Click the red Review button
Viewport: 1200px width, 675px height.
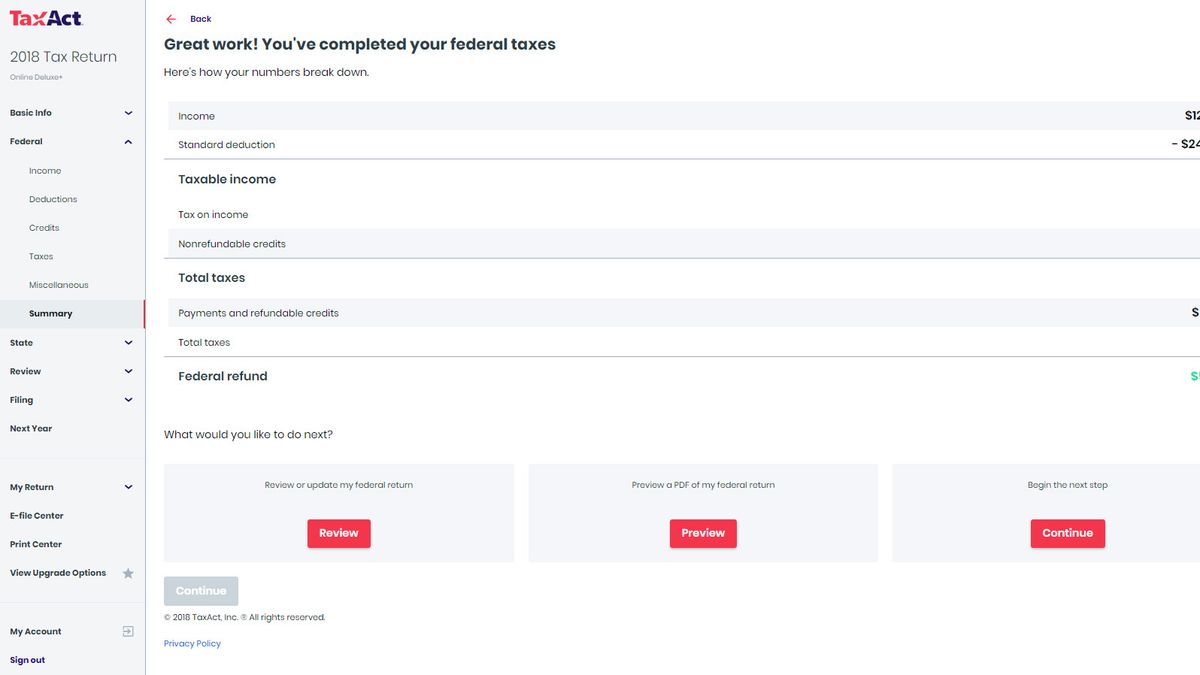coord(339,533)
